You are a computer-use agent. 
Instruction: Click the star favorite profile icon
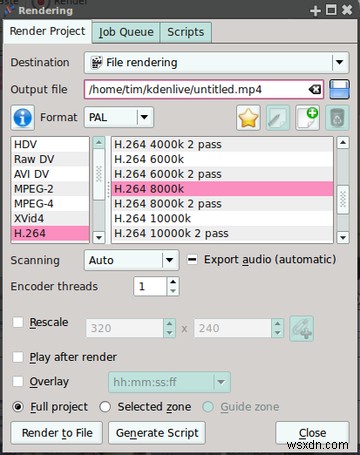(248, 118)
